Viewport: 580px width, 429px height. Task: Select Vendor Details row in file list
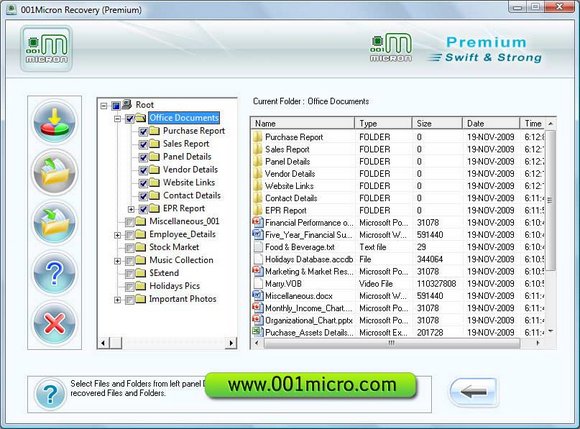(399, 173)
